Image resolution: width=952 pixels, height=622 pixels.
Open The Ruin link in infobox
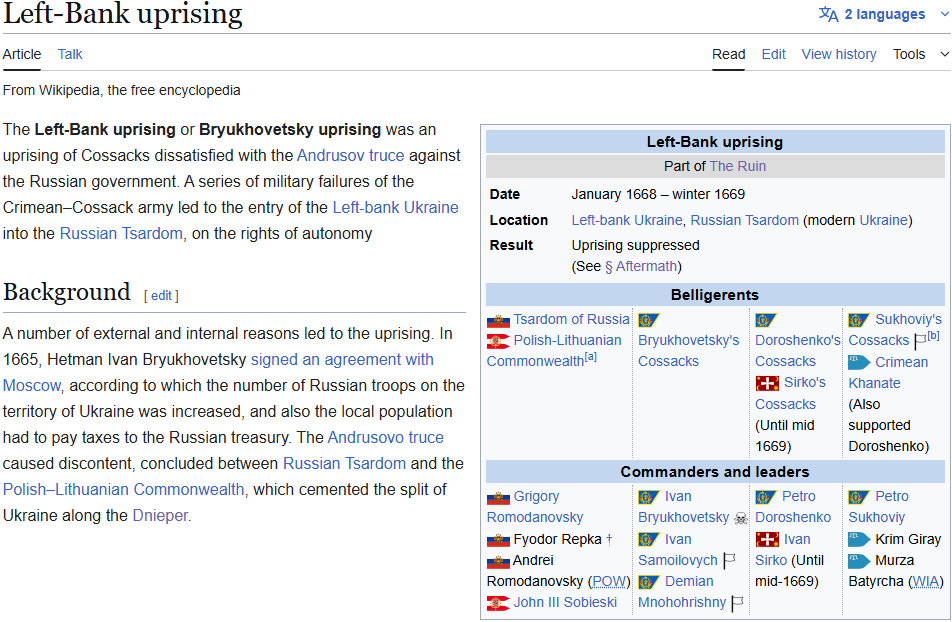click(738, 166)
